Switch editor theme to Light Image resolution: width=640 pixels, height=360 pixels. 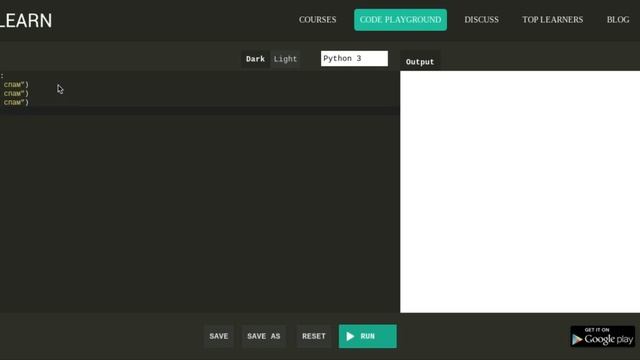tap(285, 59)
